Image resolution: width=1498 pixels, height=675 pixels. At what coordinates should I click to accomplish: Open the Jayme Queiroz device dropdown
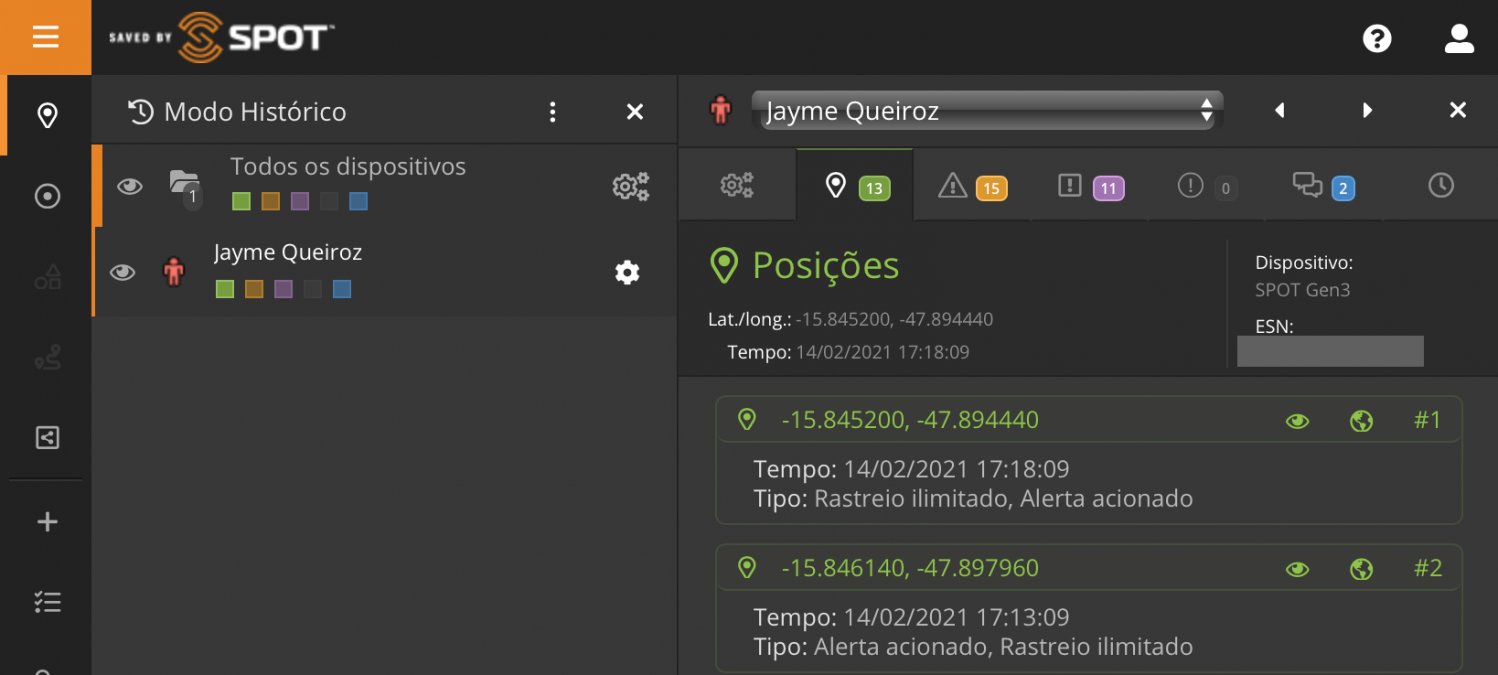coord(986,111)
